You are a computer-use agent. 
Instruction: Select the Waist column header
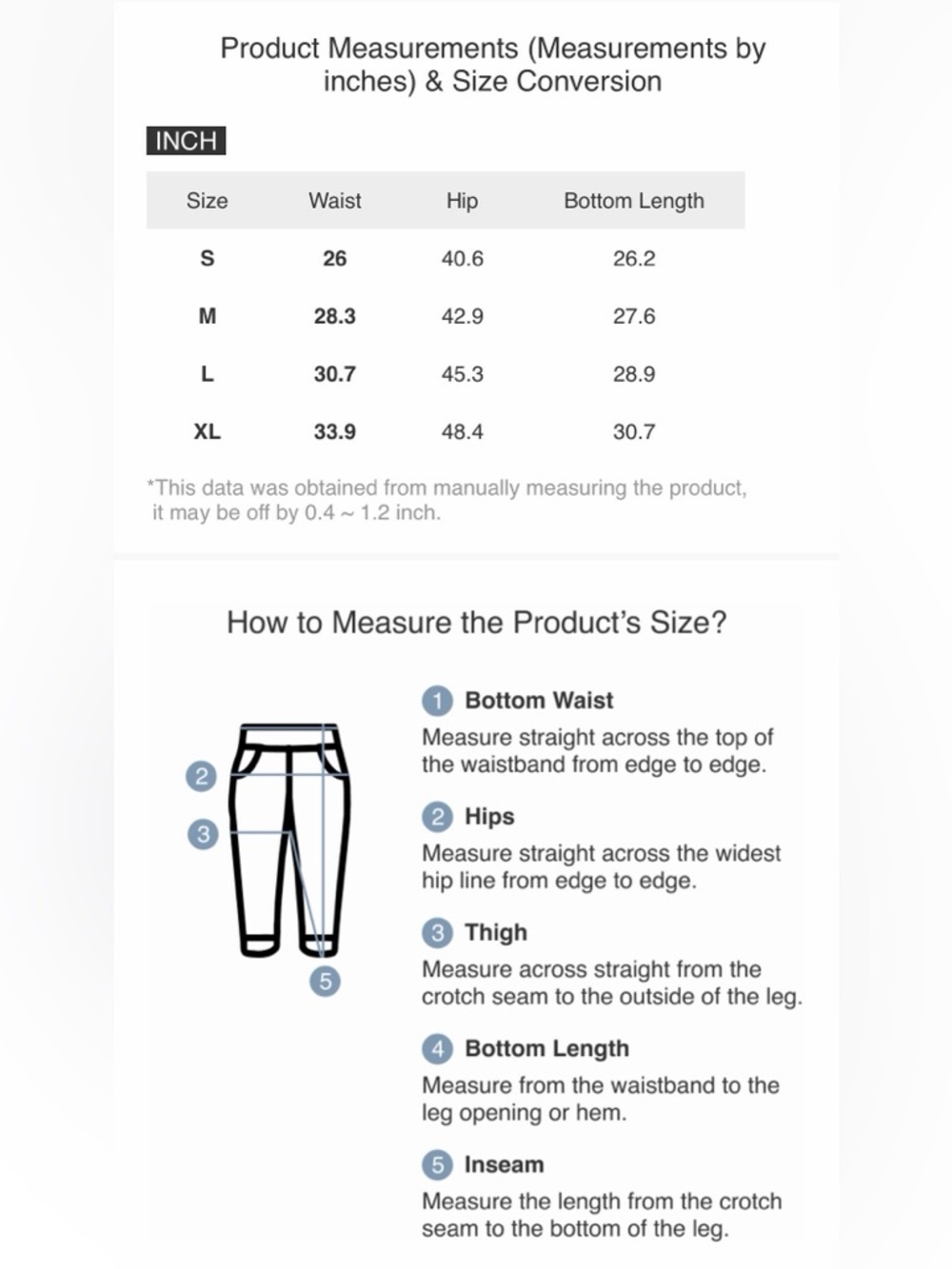coord(335,201)
